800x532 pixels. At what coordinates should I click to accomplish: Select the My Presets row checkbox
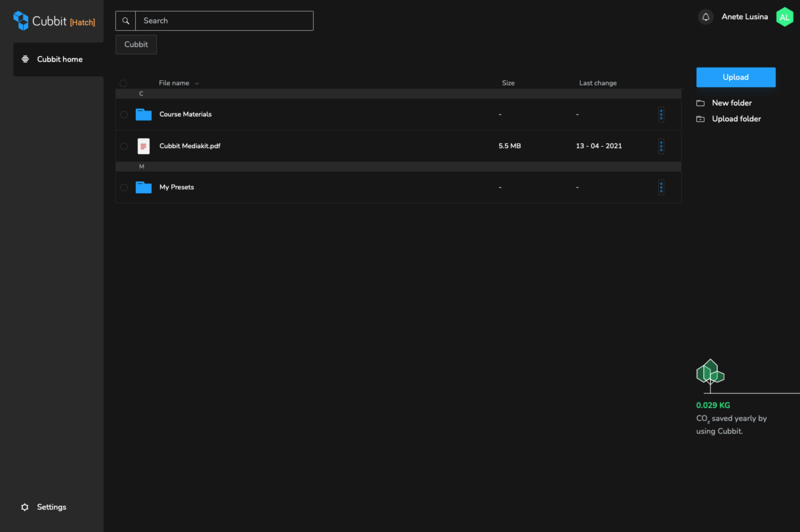pyautogui.click(x=123, y=187)
